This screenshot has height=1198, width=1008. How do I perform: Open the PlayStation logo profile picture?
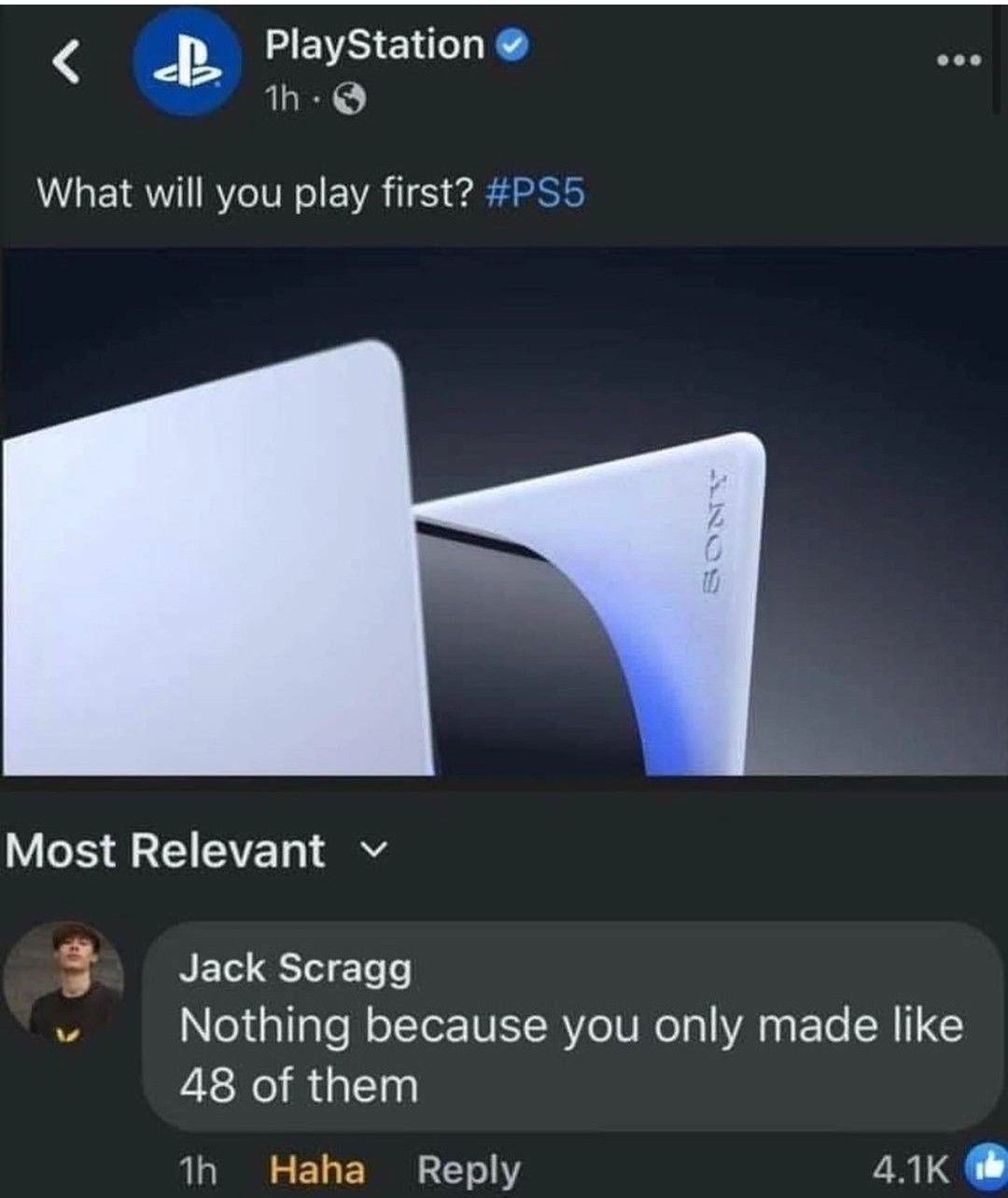pos(189,62)
